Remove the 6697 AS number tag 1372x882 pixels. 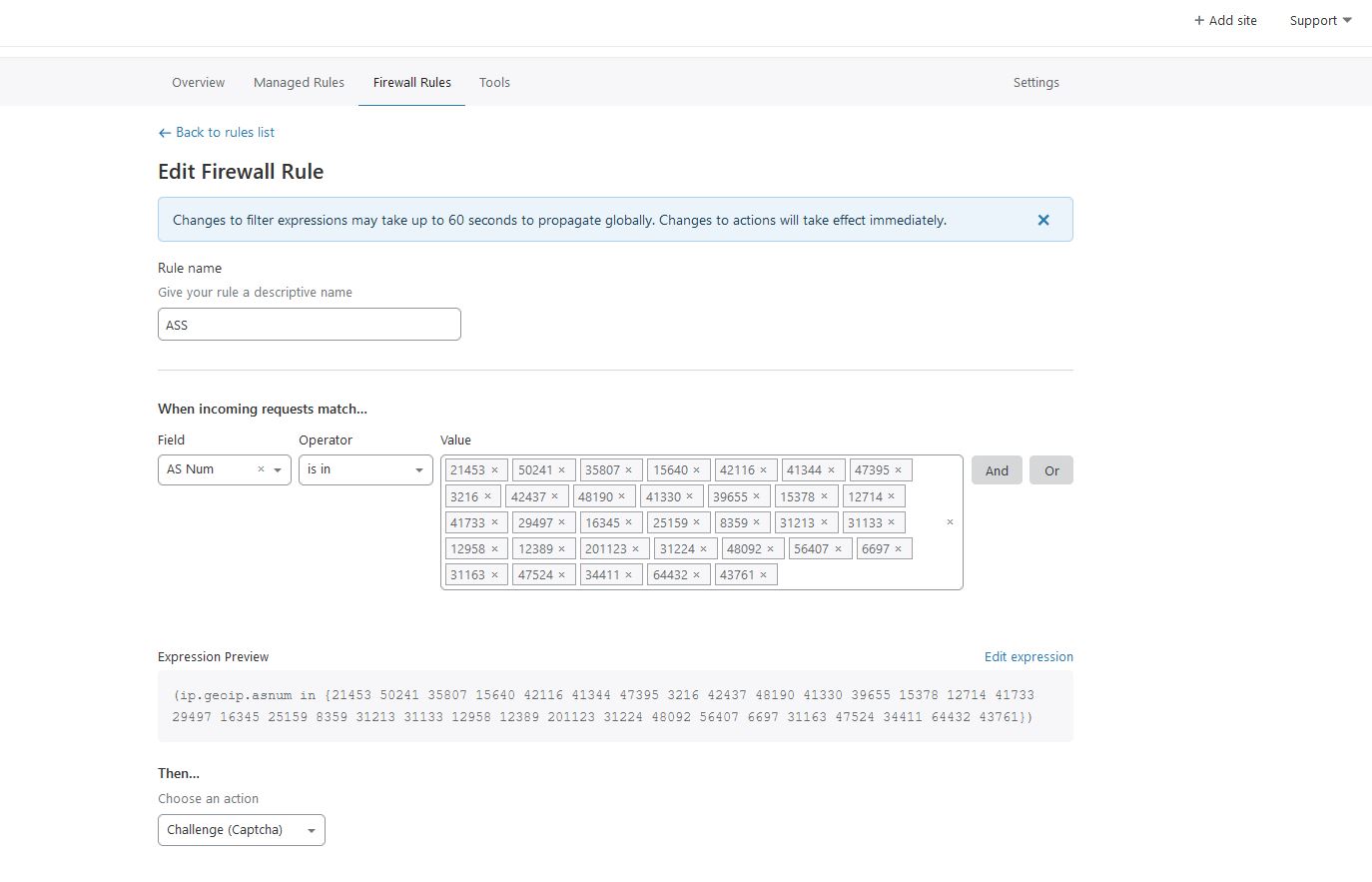coord(899,549)
